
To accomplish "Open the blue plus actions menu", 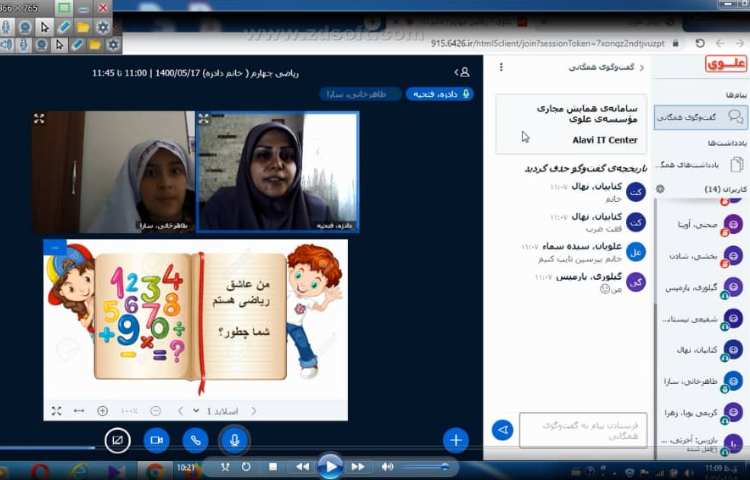I will (455, 440).
